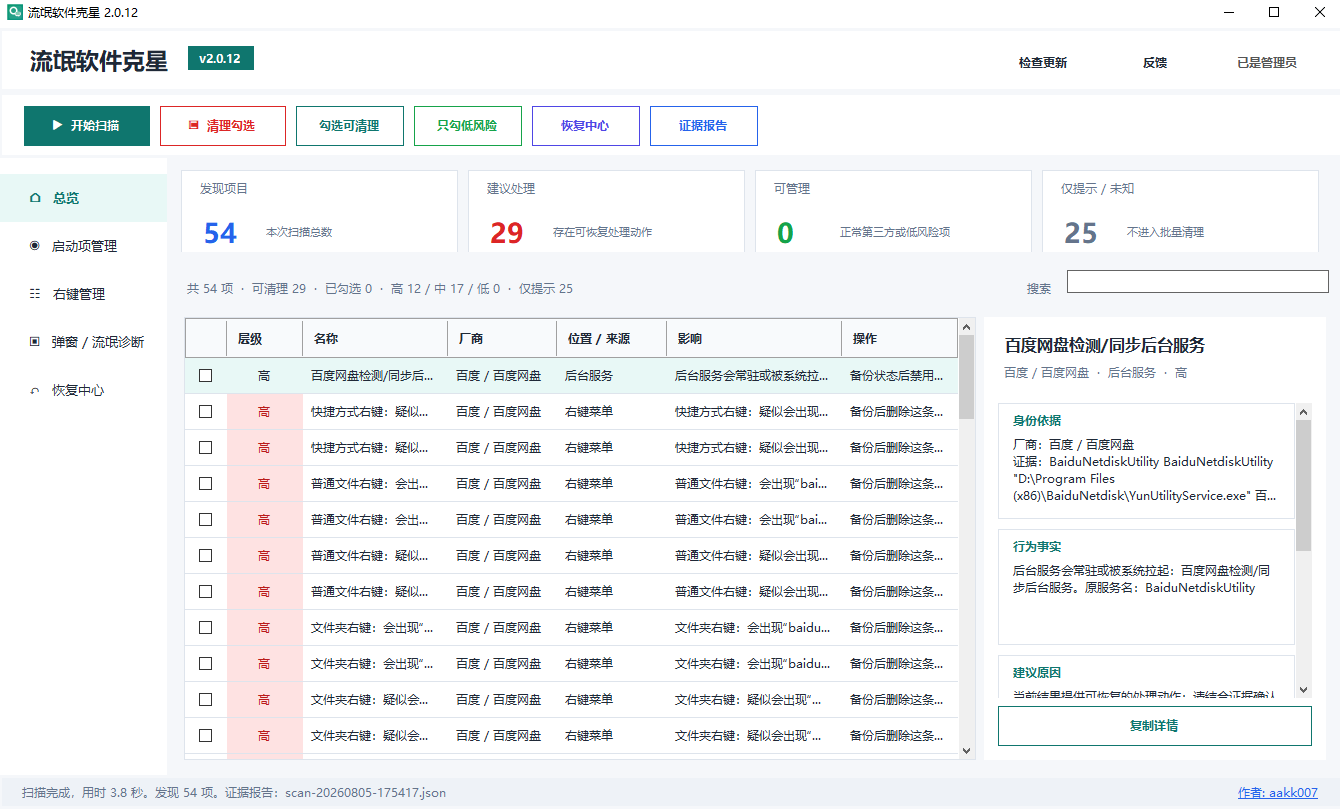This screenshot has height=809, width=1340.
Task: Open the 反馈 feedback link
Action: click(x=1155, y=62)
